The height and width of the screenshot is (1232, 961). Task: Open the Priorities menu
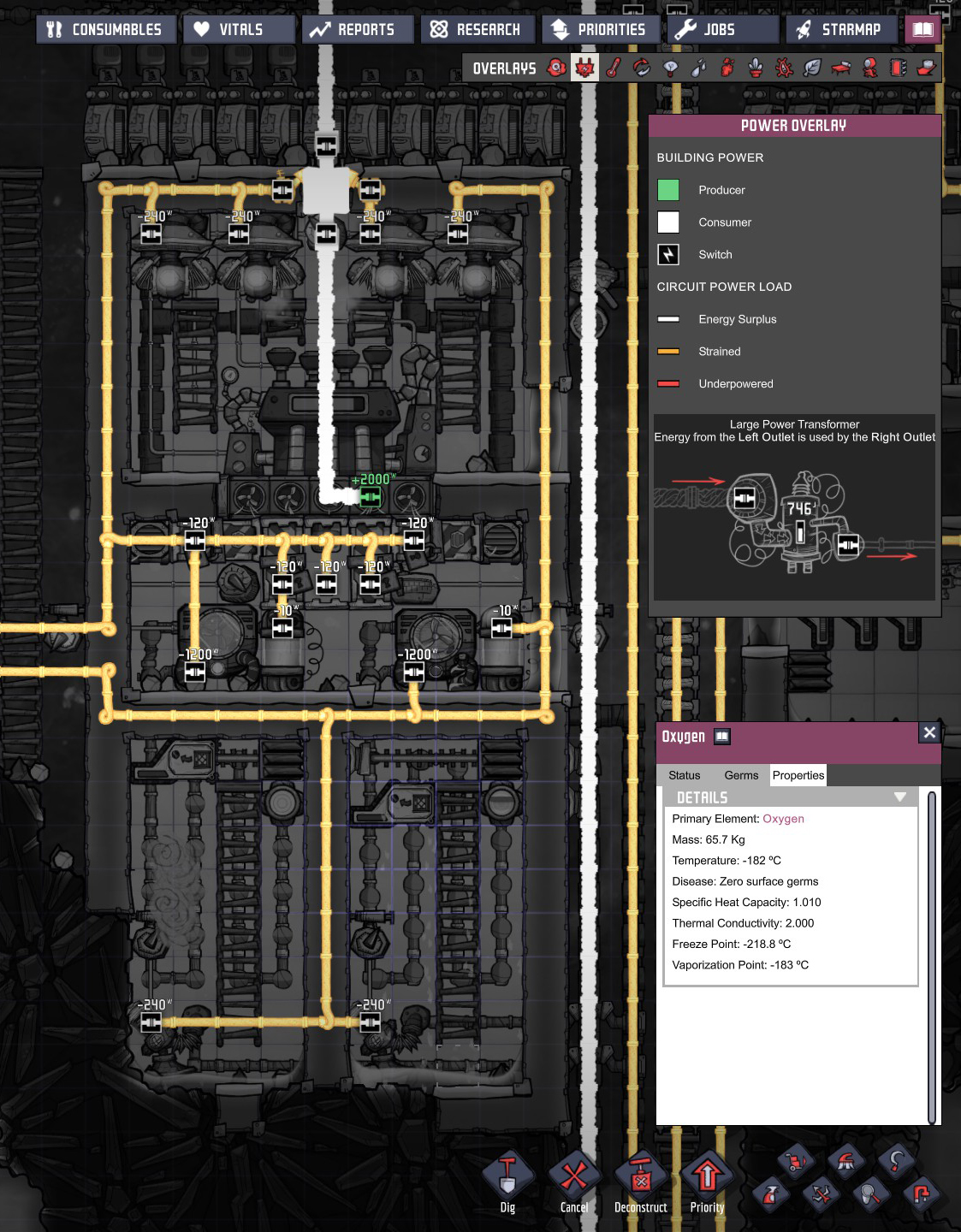pyautogui.click(x=601, y=30)
